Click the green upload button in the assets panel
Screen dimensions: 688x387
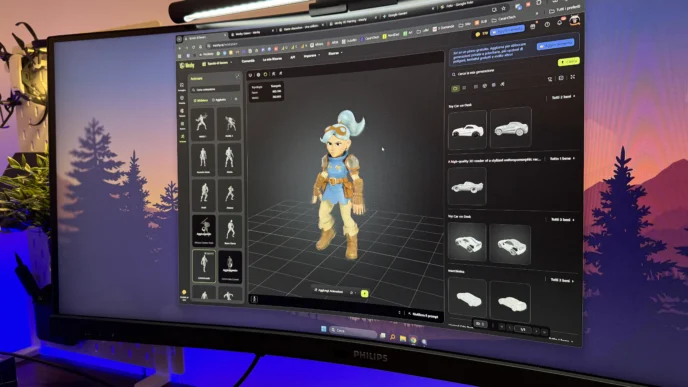569,61
